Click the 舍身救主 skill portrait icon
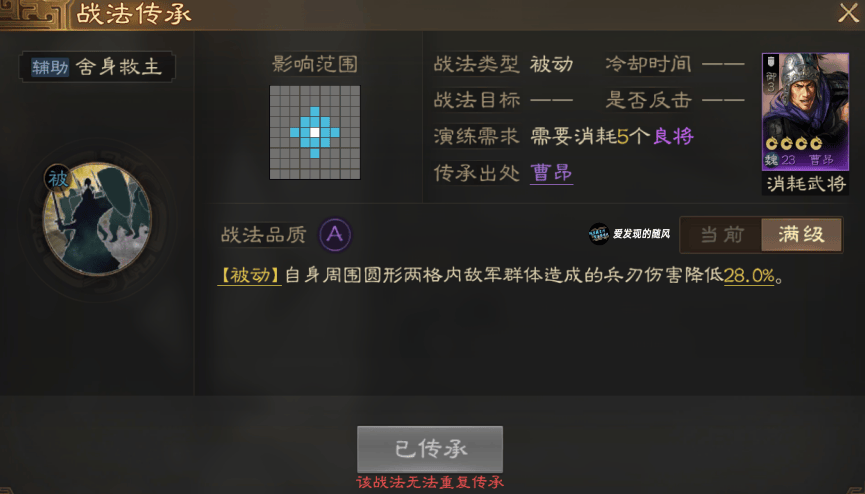 pyautogui.click(x=97, y=219)
